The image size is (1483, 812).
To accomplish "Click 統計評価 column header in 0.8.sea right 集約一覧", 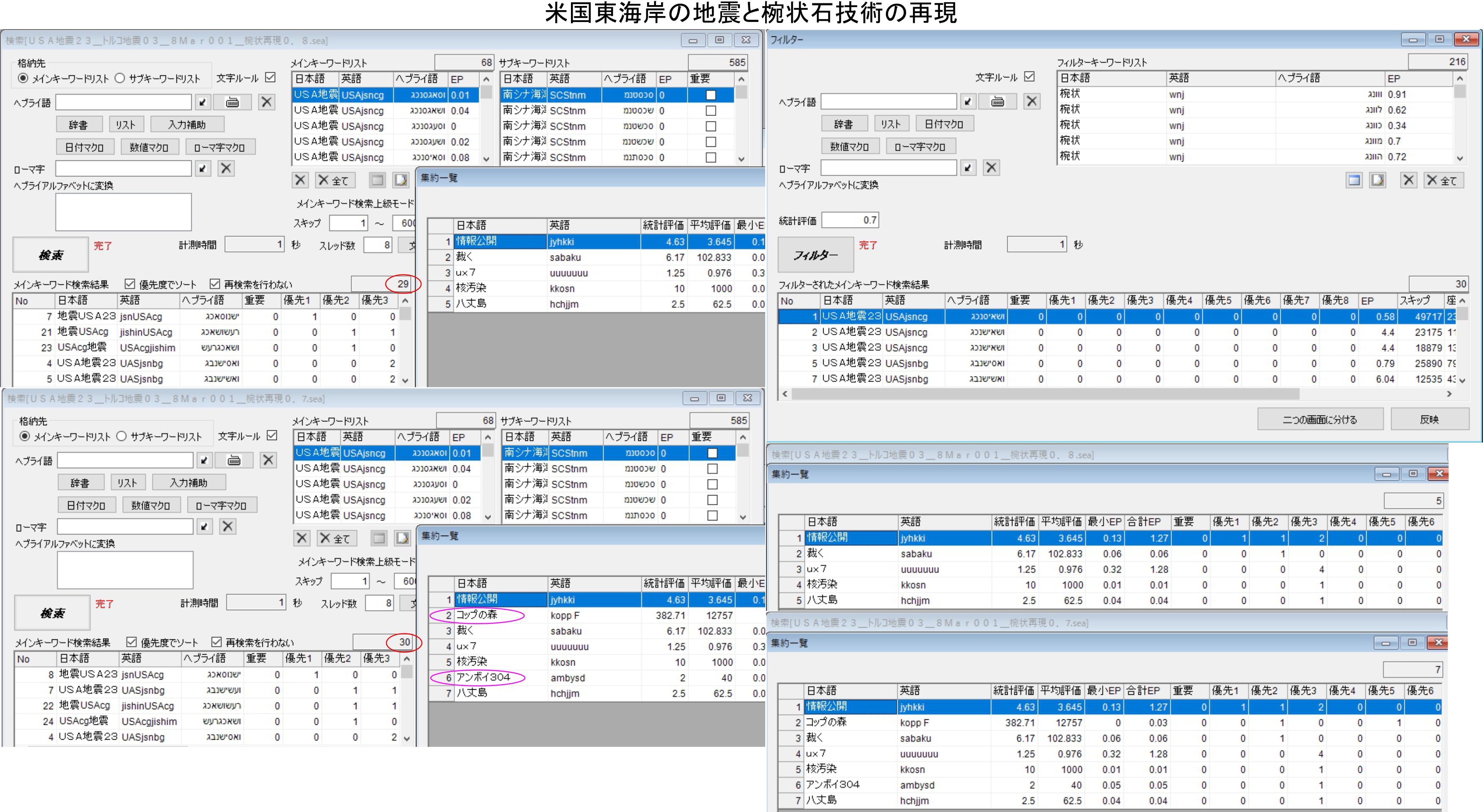I will click(1014, 522).
